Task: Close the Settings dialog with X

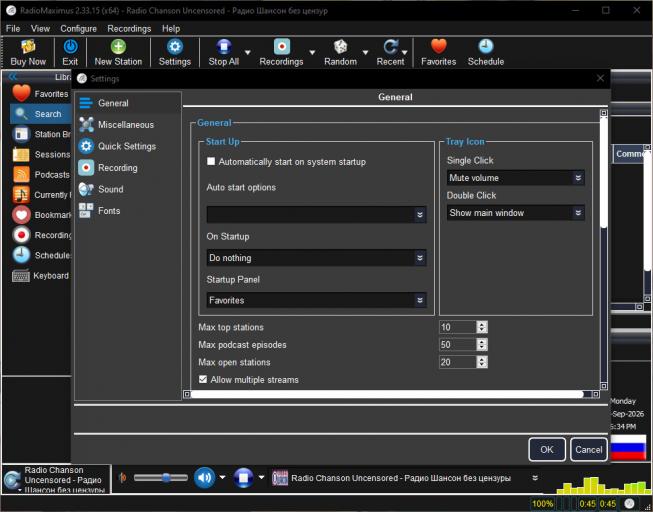Action: tap(600, 78)
